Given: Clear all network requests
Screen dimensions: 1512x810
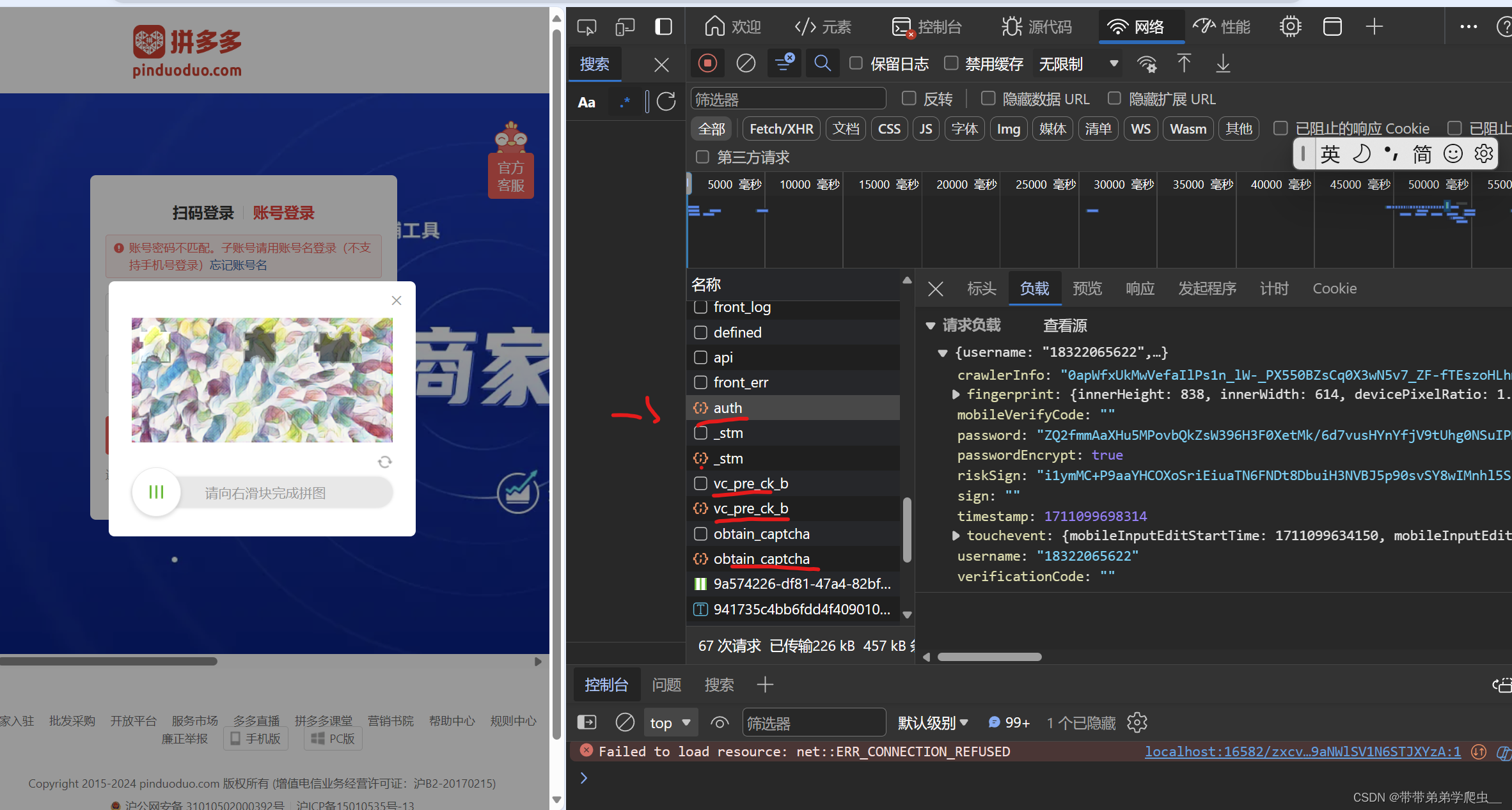Looking at the screenshot, I should coord(746,63).
